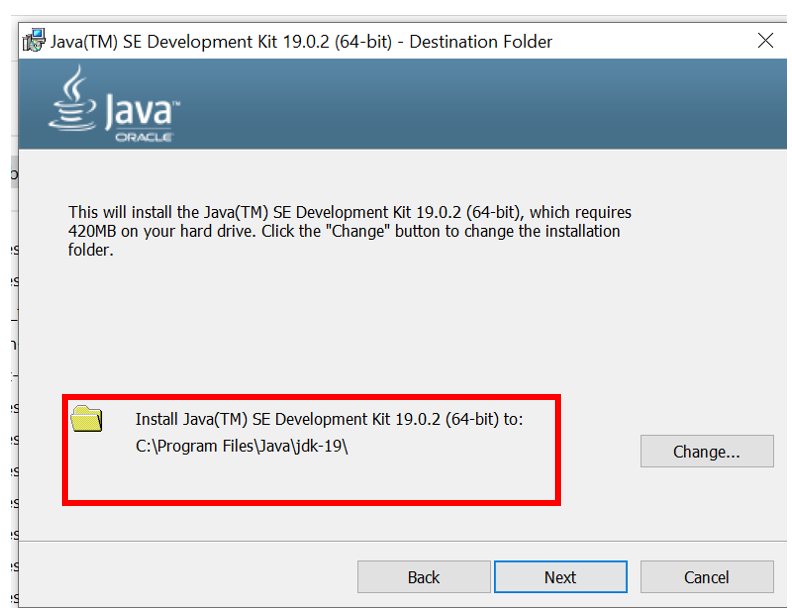Go back with the Back button
The image size is (792, 614).
(424, 577)
